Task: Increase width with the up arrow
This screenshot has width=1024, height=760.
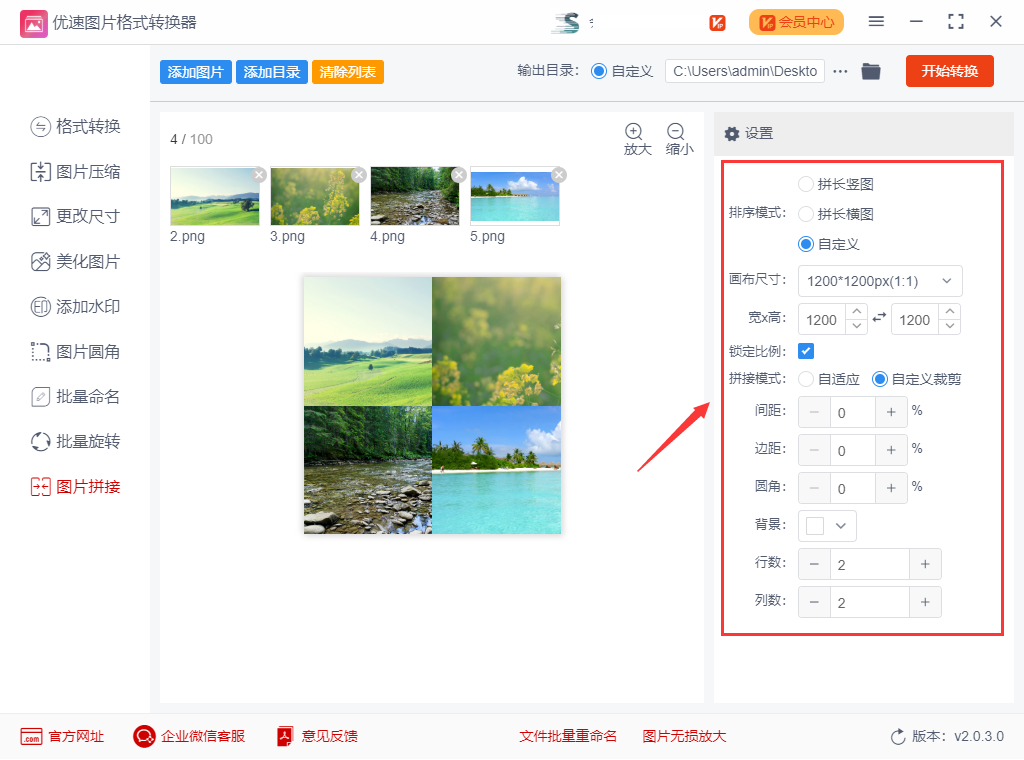Action: [x=856, y=311]
